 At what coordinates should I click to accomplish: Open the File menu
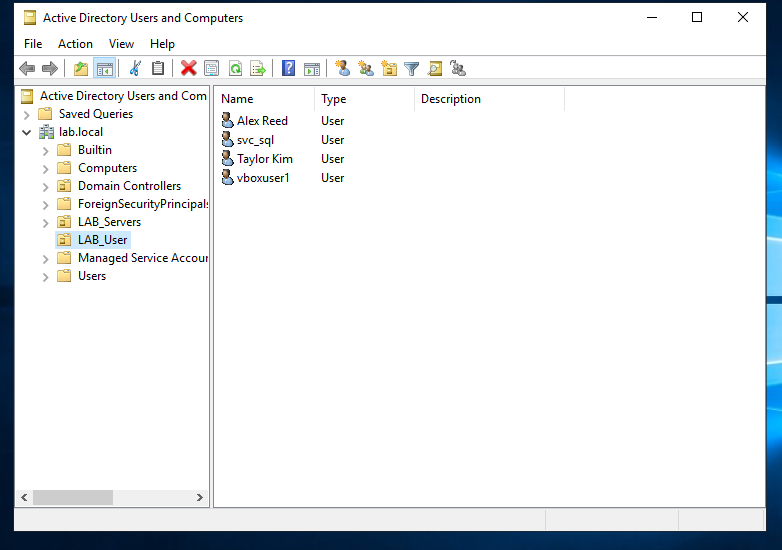pos(33,44)
